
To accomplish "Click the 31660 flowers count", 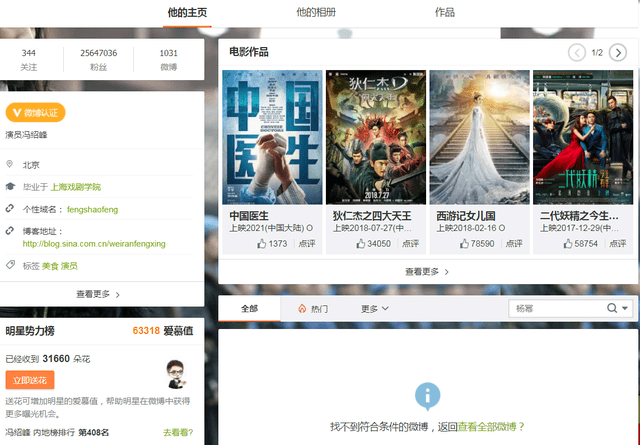I will tap(56, 359).
